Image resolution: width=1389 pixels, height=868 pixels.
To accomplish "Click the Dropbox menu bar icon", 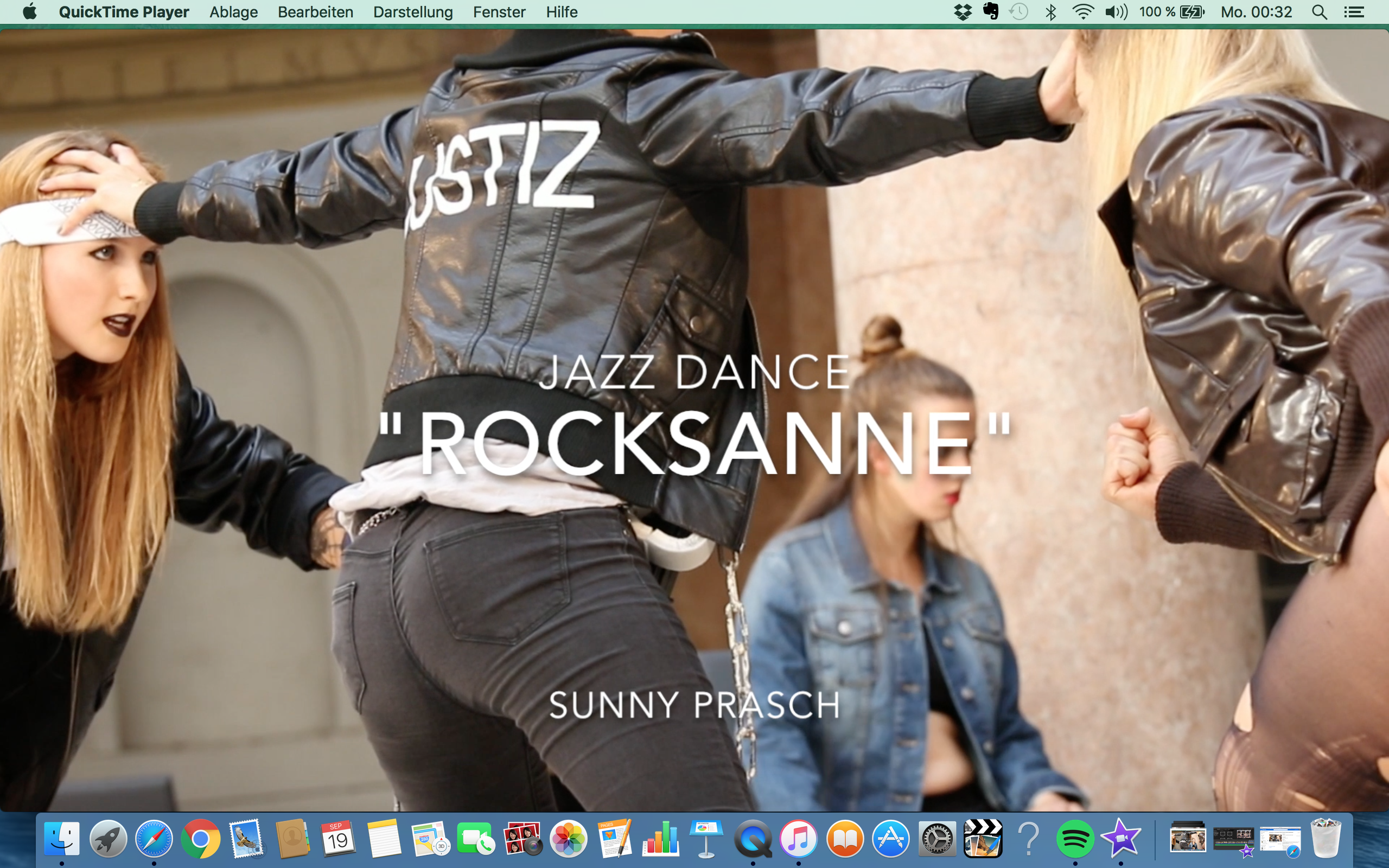I will pyautogui.click(x=963, y=12).
